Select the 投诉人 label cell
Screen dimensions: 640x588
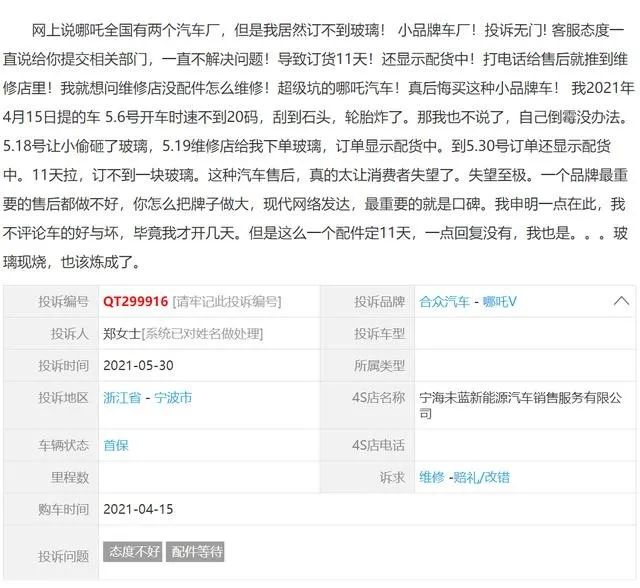(x=51, y=334)
